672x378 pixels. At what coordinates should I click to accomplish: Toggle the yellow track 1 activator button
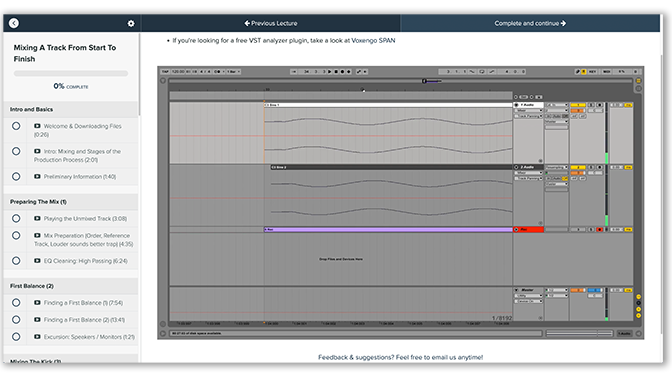click(x=578, y=105)
